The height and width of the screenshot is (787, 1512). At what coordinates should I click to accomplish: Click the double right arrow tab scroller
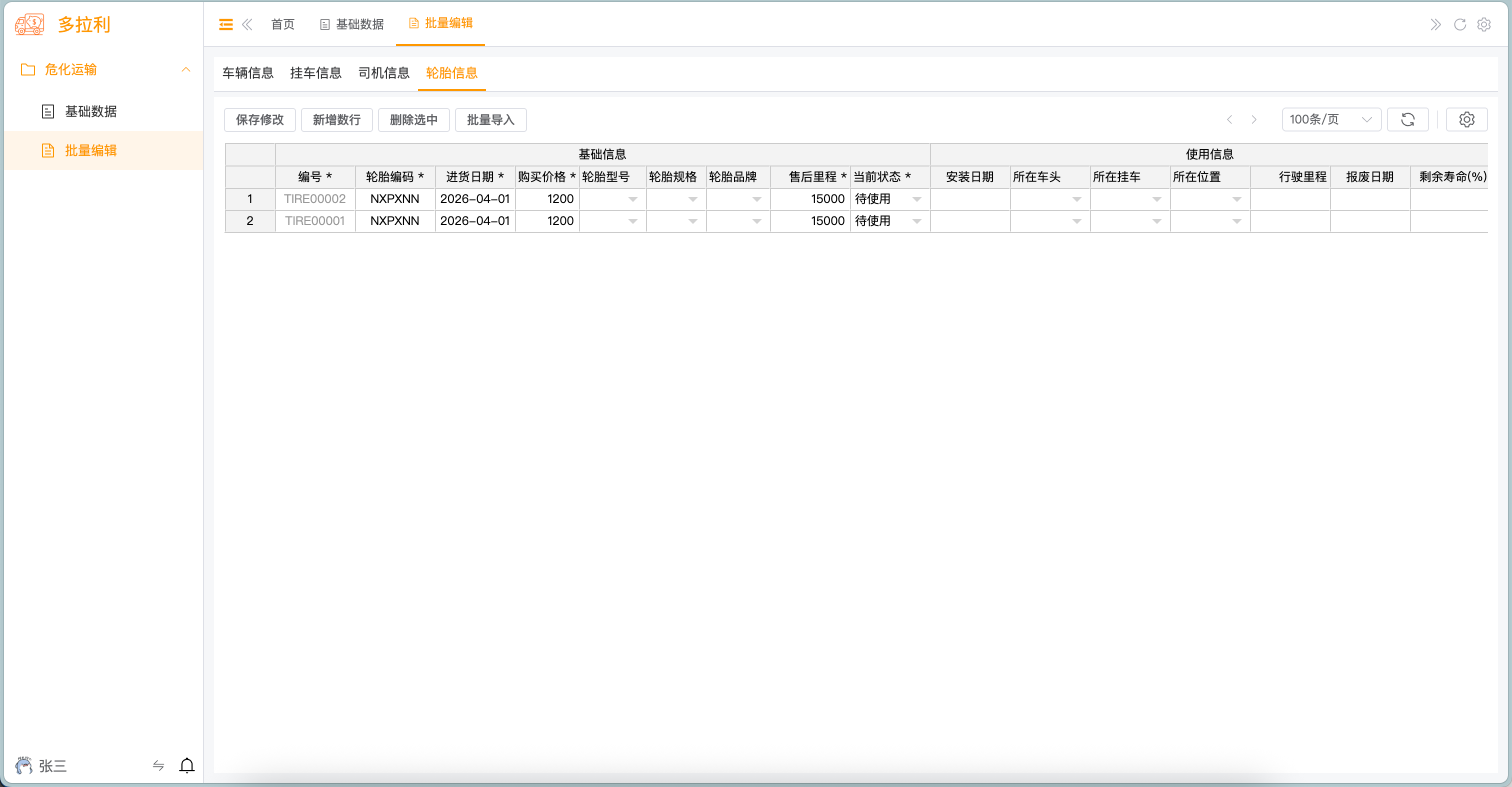[1435, 24]
